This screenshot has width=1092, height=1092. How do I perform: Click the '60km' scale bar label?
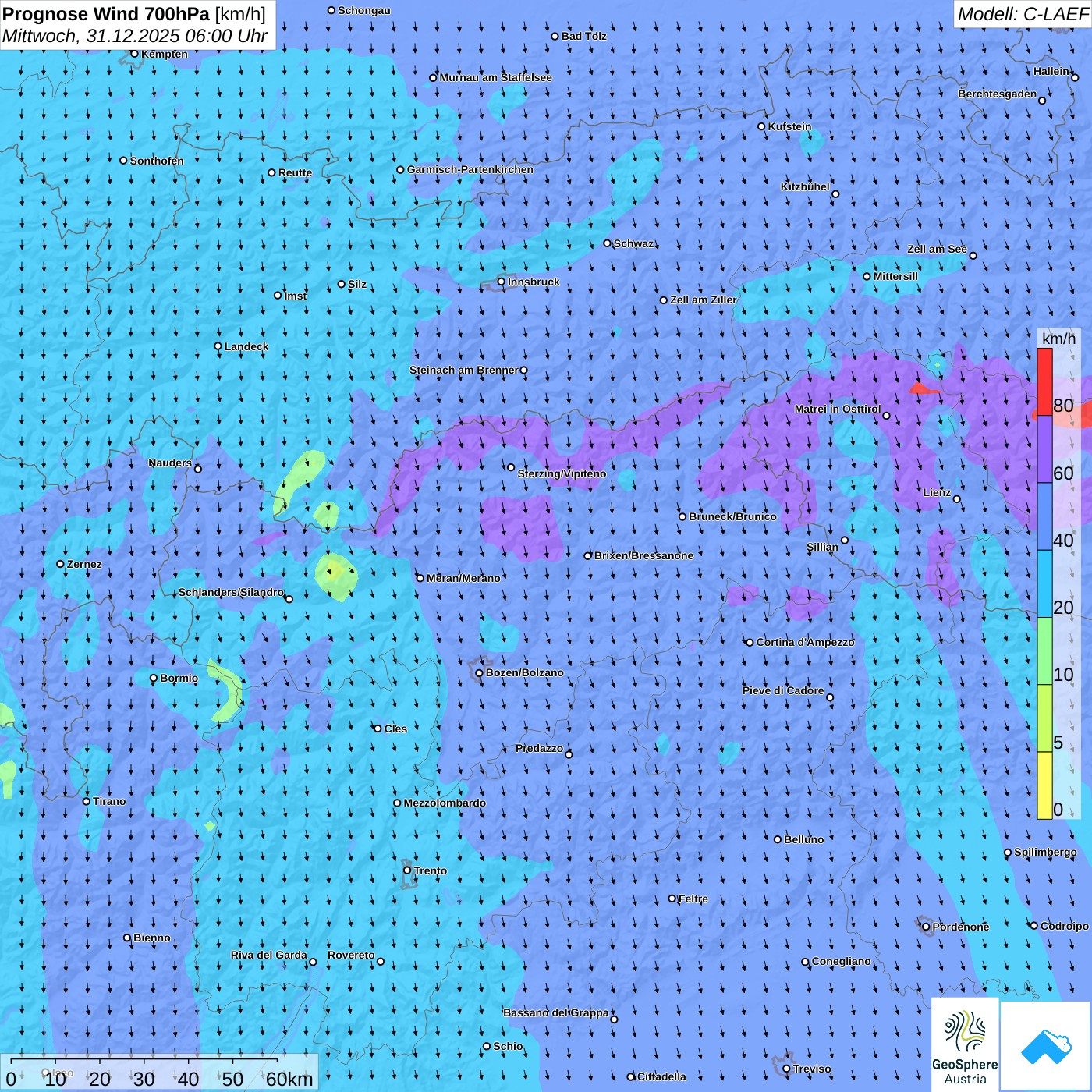[289, 1080]
